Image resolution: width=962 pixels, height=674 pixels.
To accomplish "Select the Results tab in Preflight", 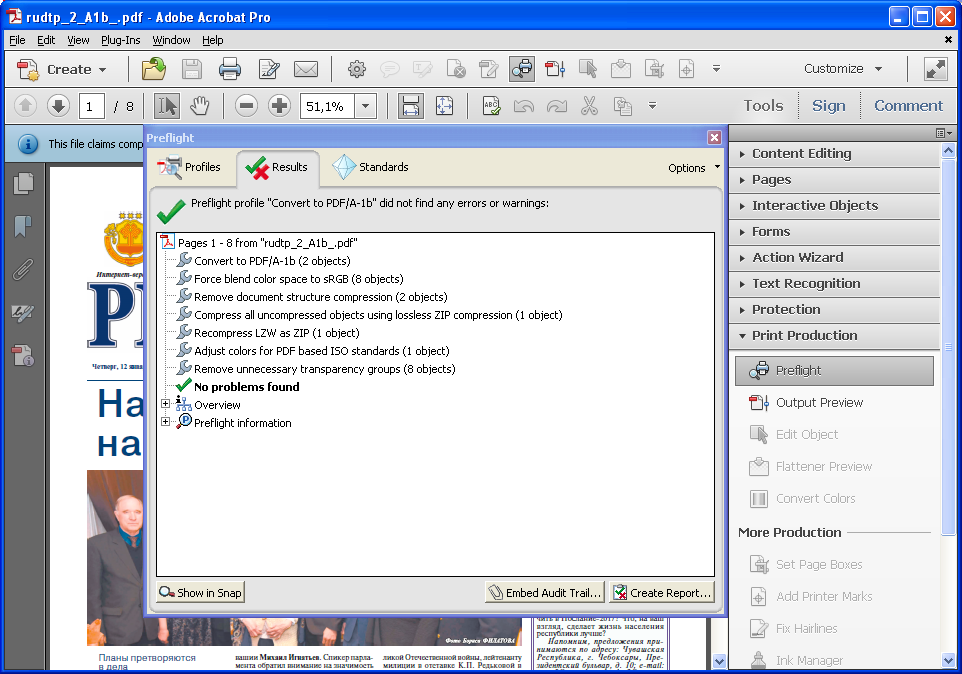I will [x=277, y=167].
